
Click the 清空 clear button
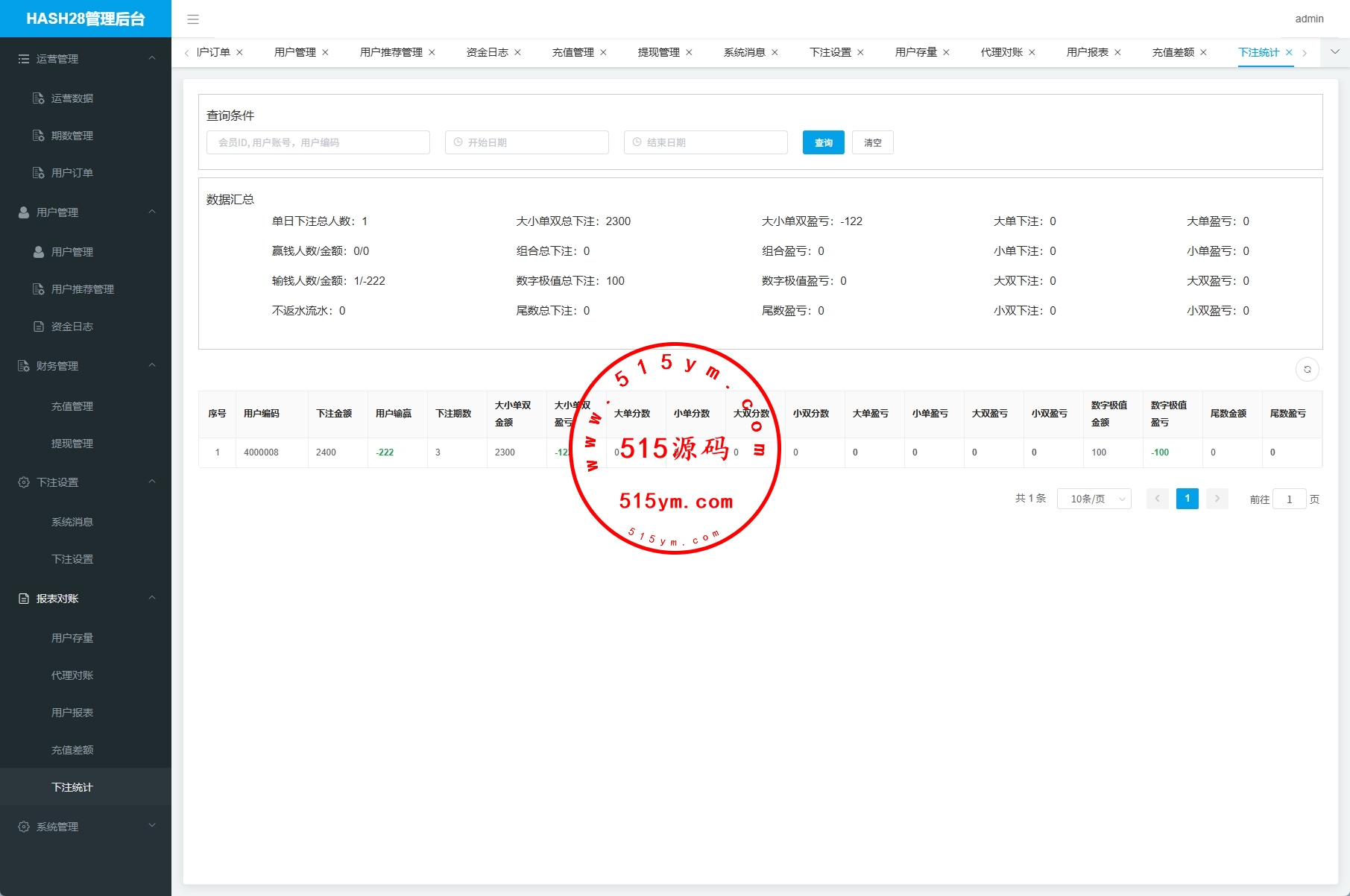pos(872,142)
